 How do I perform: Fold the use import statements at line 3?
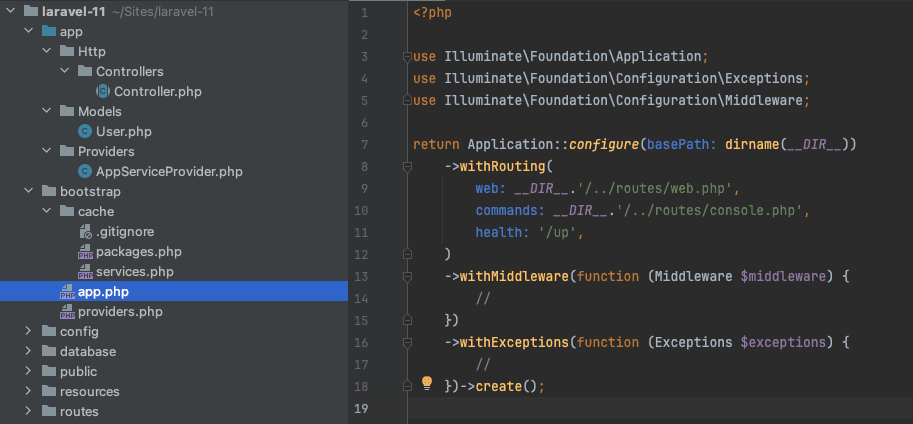[x=407, y=56]
